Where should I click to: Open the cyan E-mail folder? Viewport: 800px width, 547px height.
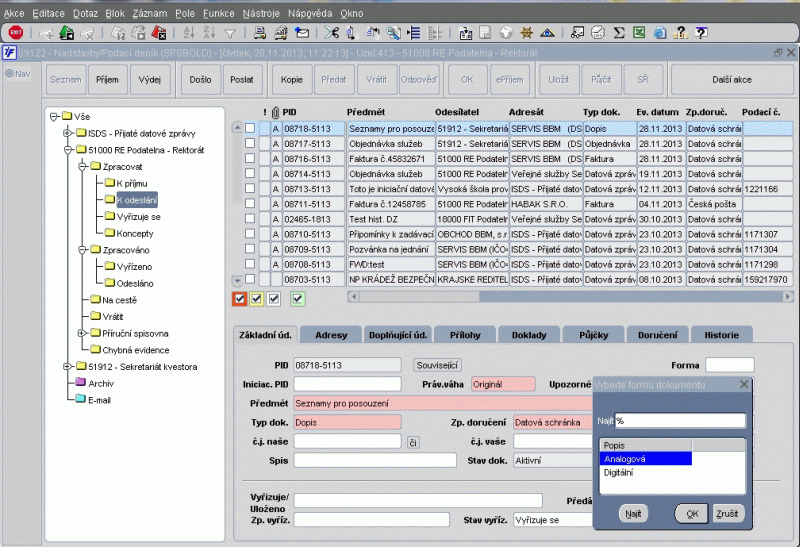pos(101,398)
